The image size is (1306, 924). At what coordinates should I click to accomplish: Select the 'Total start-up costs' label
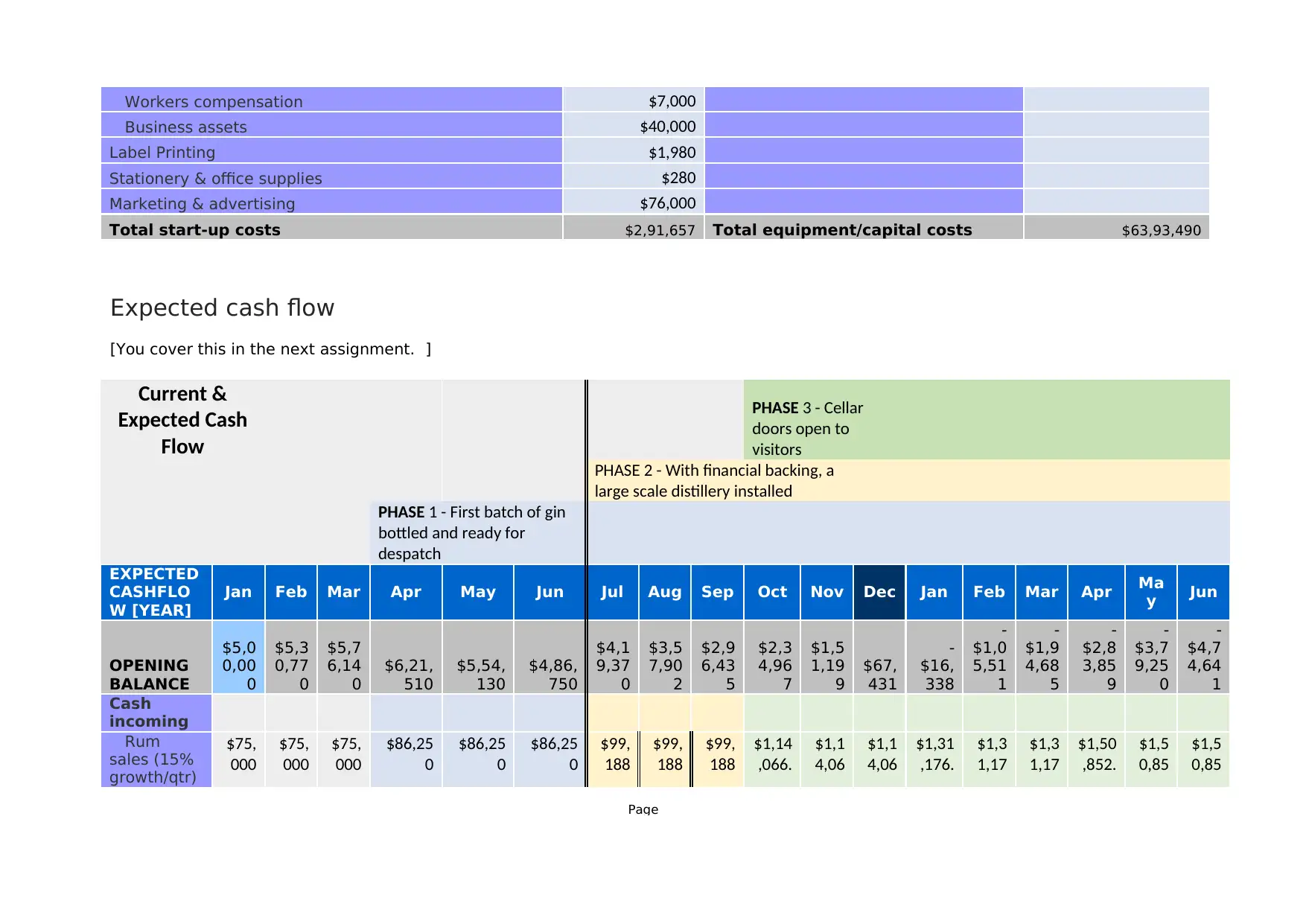[x=194, y=229]
